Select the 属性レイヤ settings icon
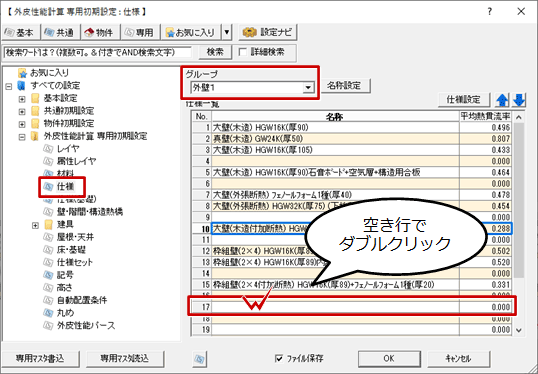Screen dimensions: 538x374 click(48, 161)
